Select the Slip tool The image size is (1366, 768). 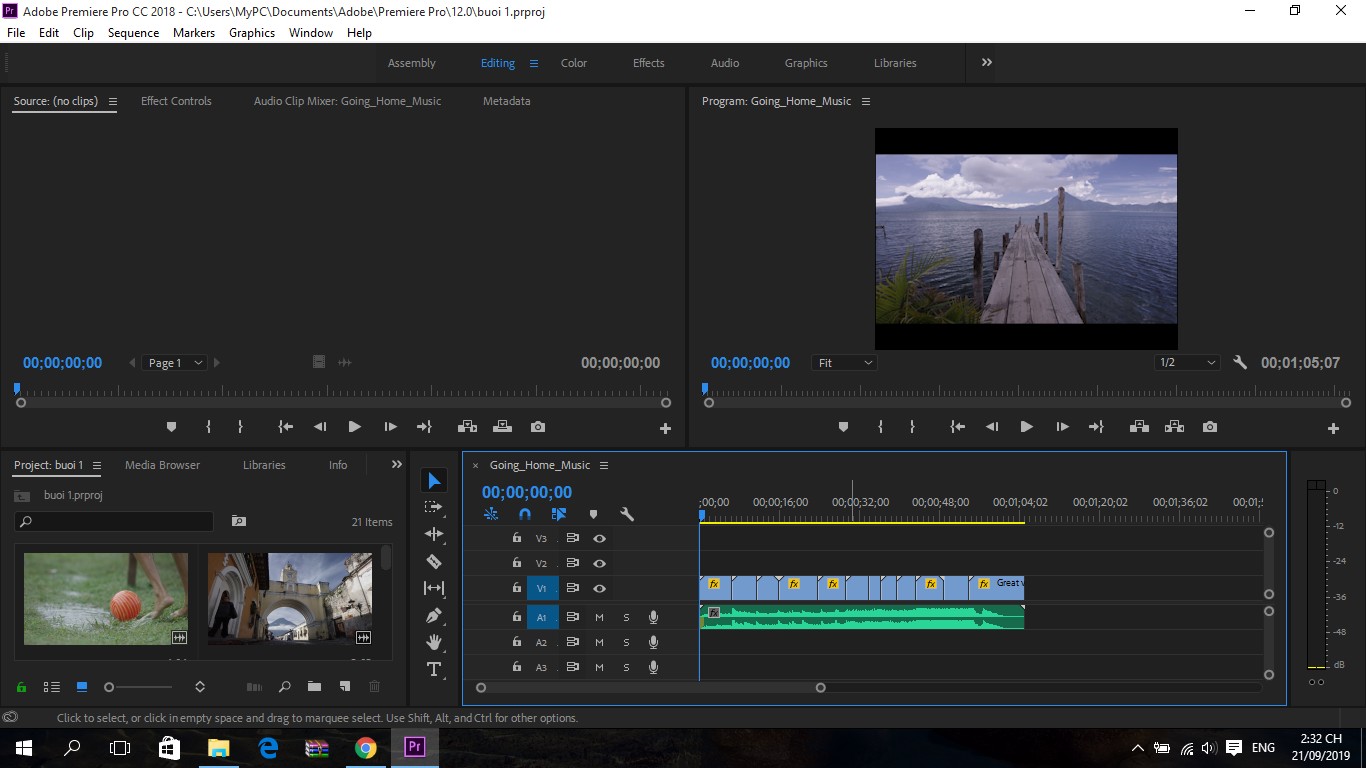(434, 588)
